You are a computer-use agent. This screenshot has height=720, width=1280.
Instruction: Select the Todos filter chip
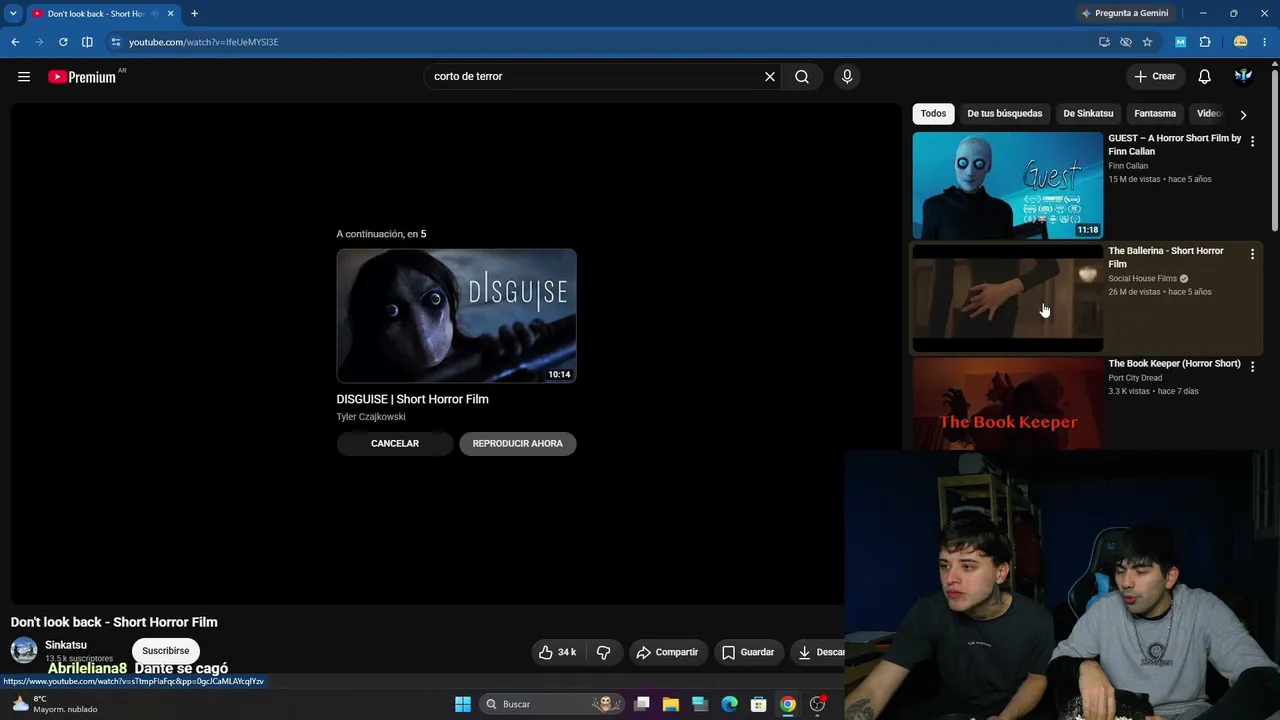(933, 114)
